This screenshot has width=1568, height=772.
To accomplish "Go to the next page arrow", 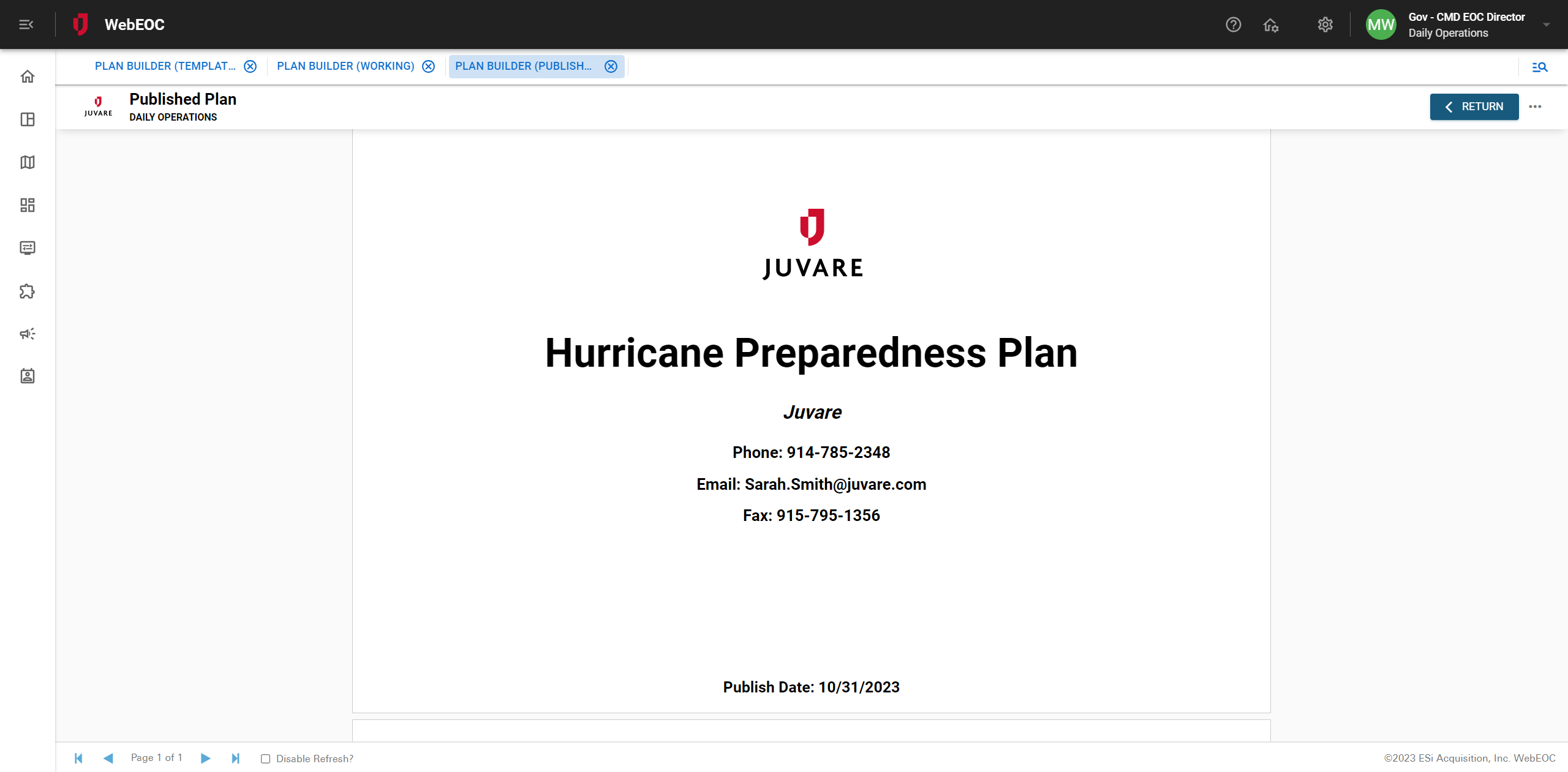I will coord(205,759).
